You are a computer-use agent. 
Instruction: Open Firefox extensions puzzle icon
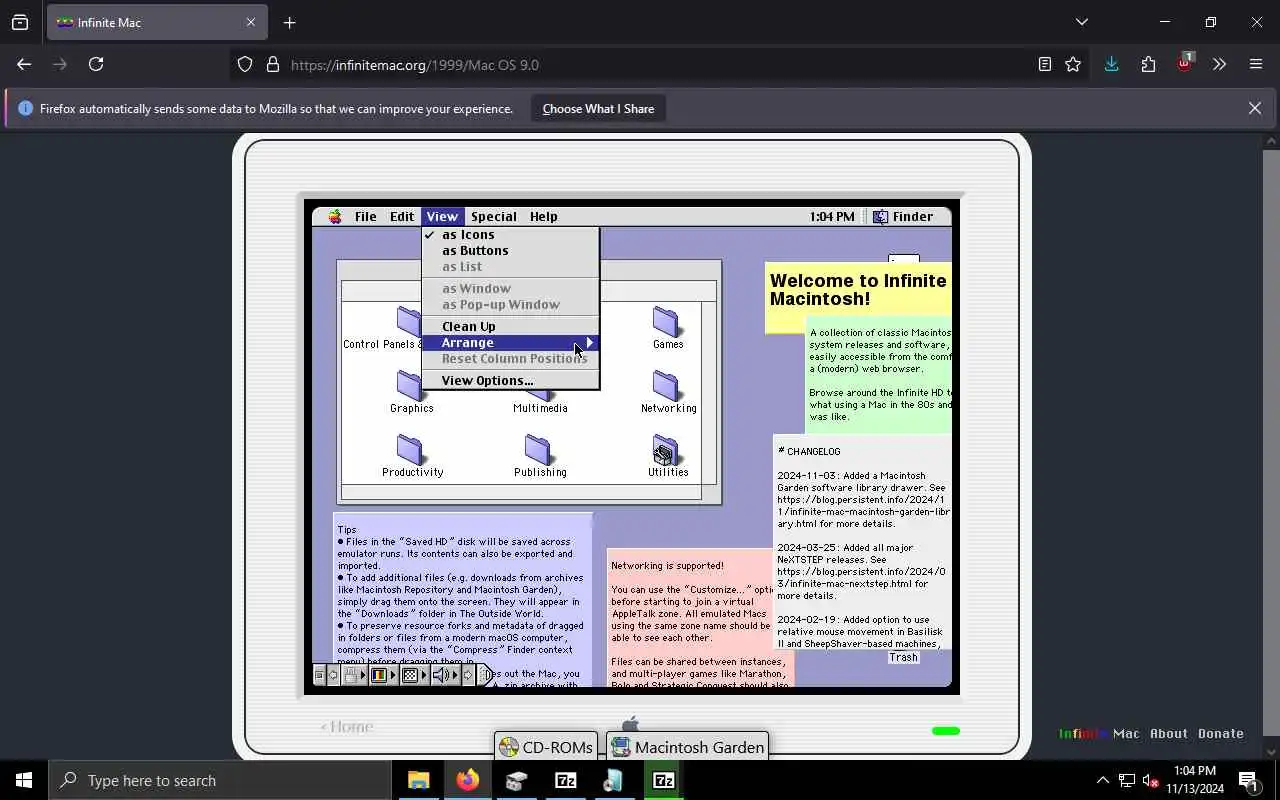point(1148,64)
